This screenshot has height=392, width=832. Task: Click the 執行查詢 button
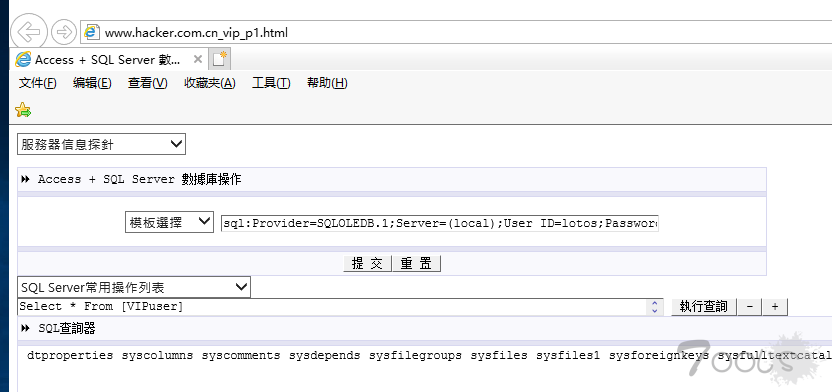pos(704,307)
